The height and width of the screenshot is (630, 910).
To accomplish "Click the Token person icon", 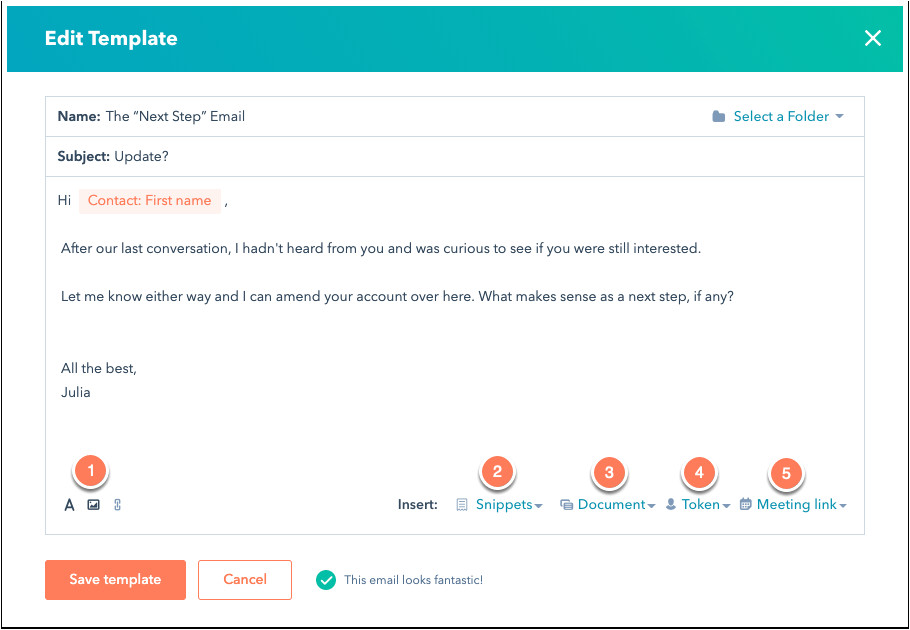I will pyautogui.click(x=671, y=505).
